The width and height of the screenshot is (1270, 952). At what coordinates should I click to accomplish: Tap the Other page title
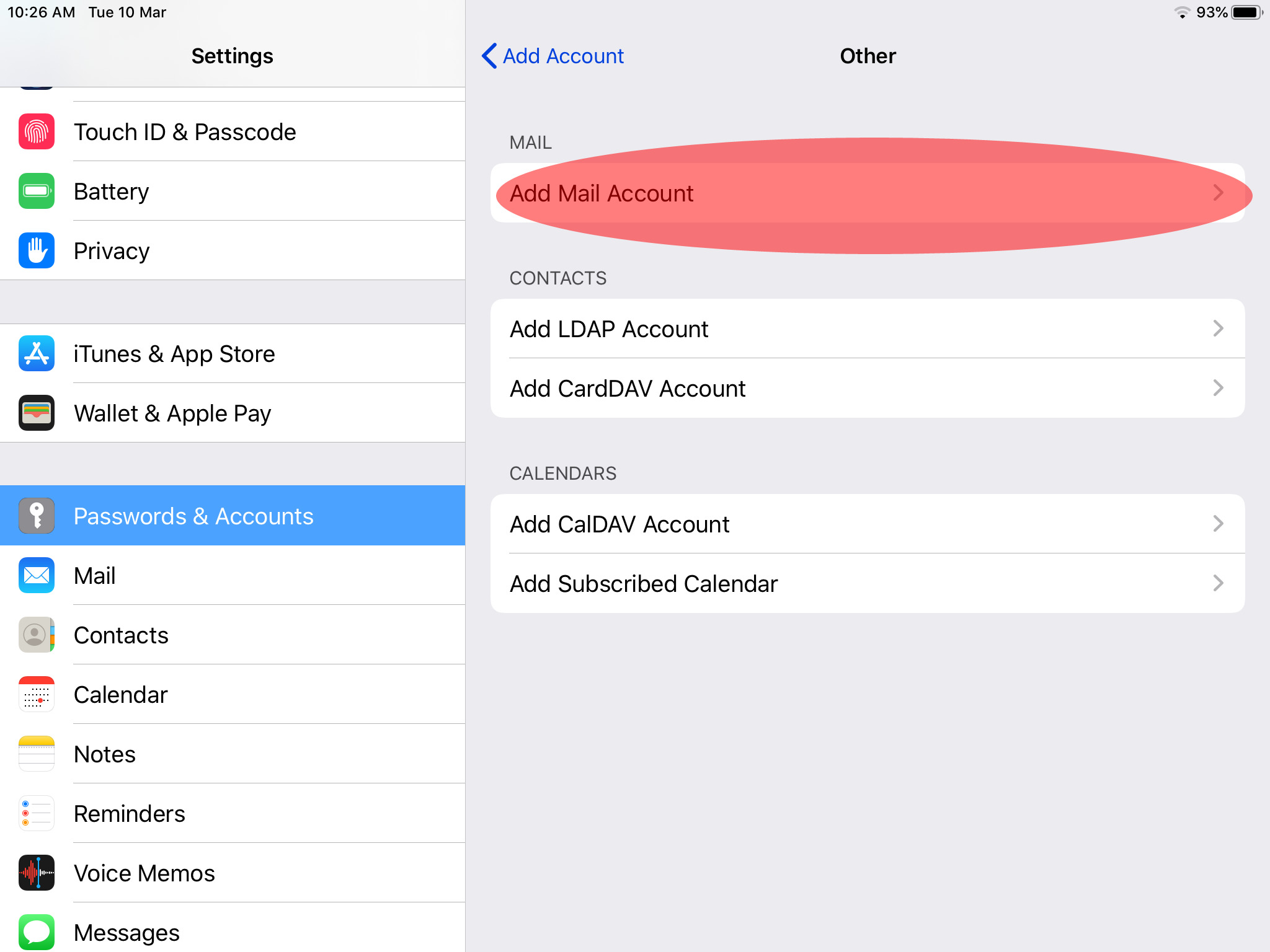coord(868,56)
